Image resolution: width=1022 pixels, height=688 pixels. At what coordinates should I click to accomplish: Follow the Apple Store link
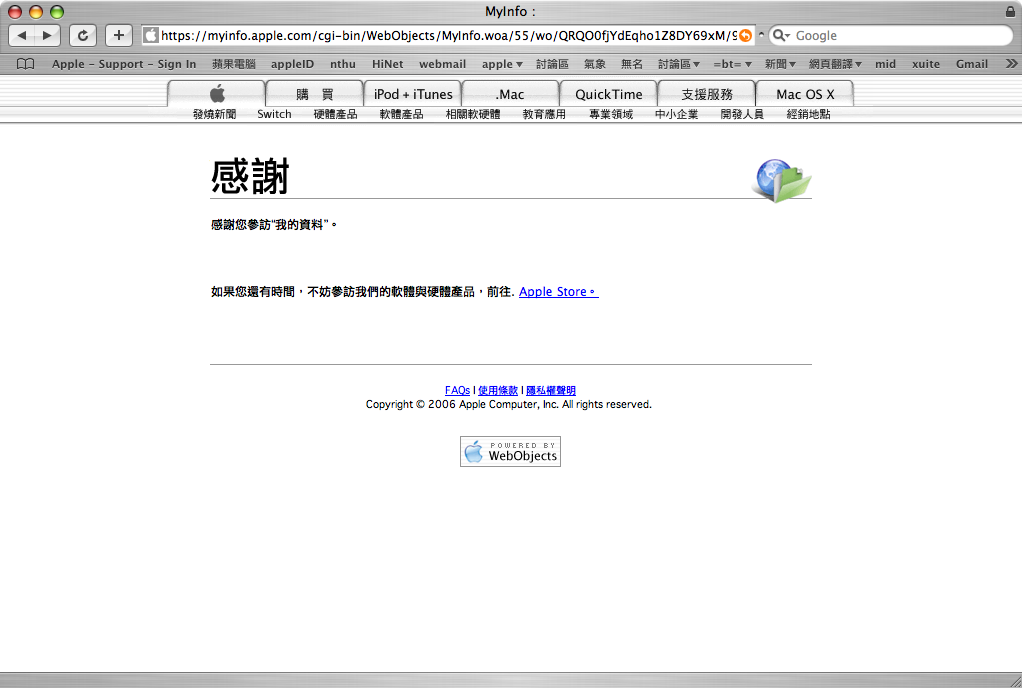tap(559, 292)
